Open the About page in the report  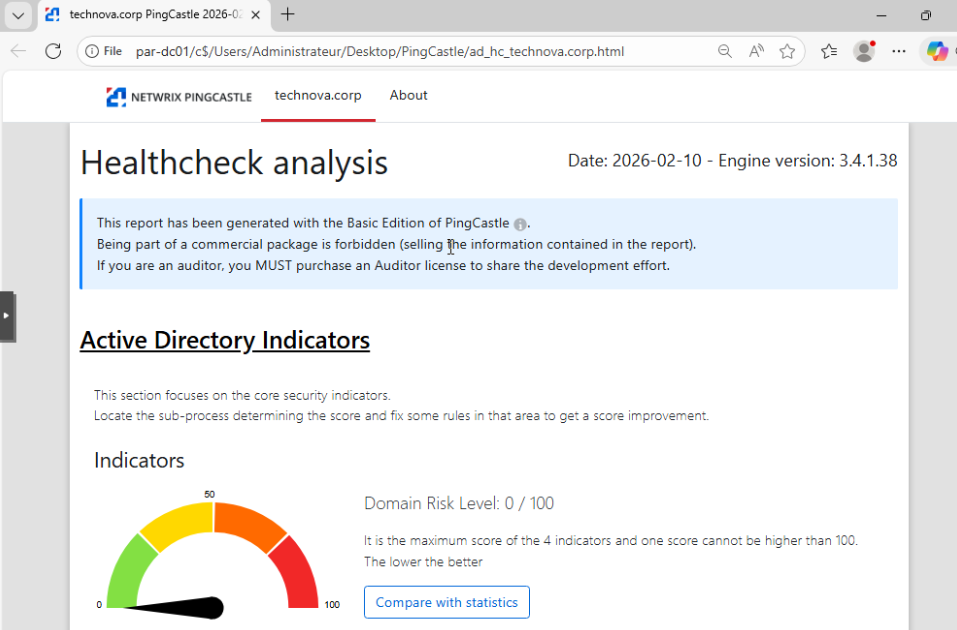pos(408,95)
